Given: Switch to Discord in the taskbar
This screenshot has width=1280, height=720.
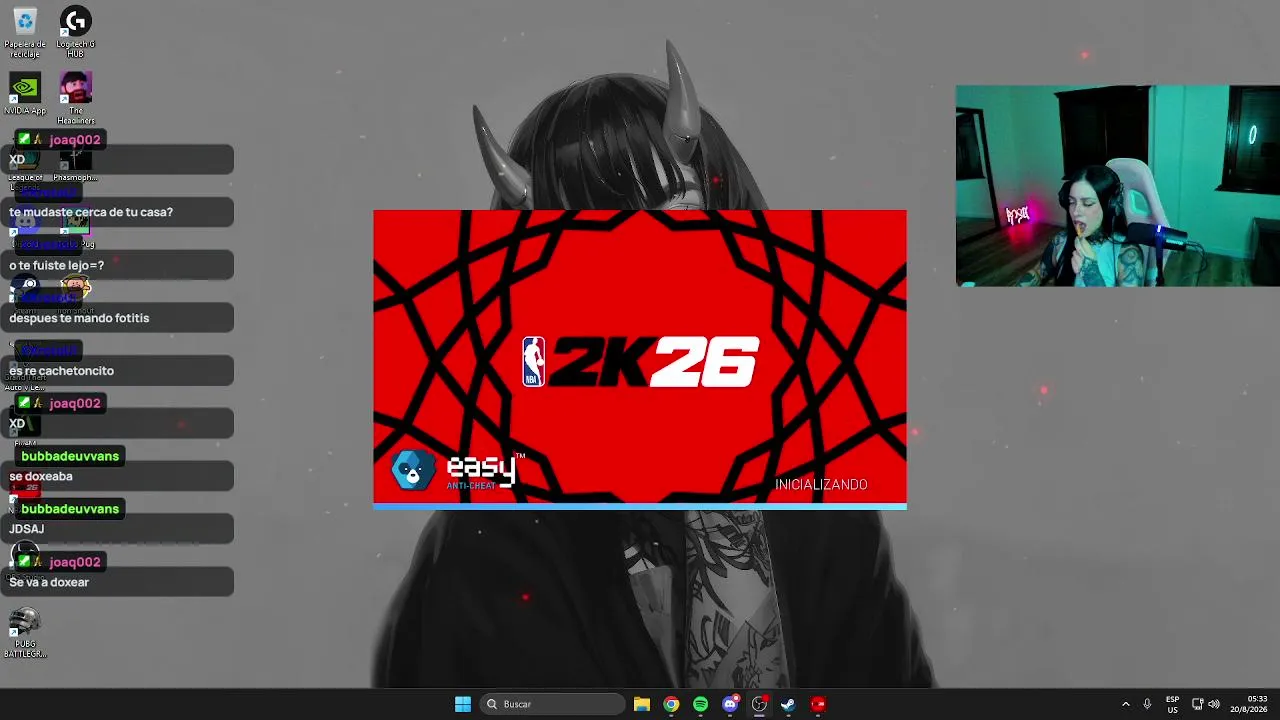Looking at the screenshot, I should coord(730,704).
